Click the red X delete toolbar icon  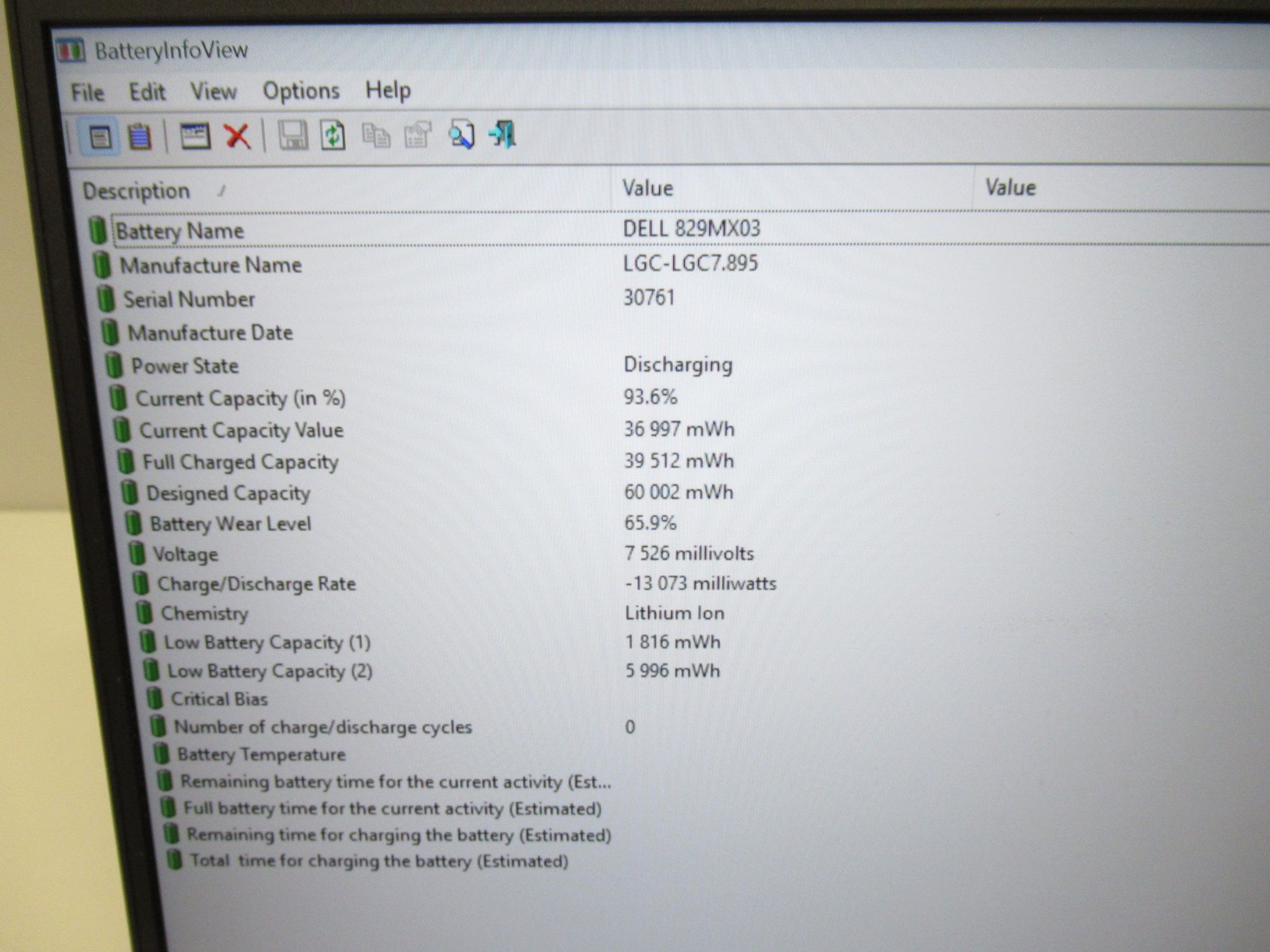pyautogui.click(x=237, y=136)
